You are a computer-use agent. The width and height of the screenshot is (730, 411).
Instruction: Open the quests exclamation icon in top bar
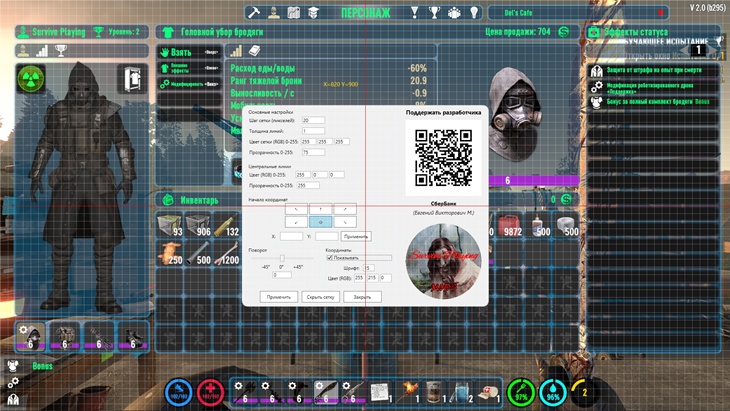[414, 13]
